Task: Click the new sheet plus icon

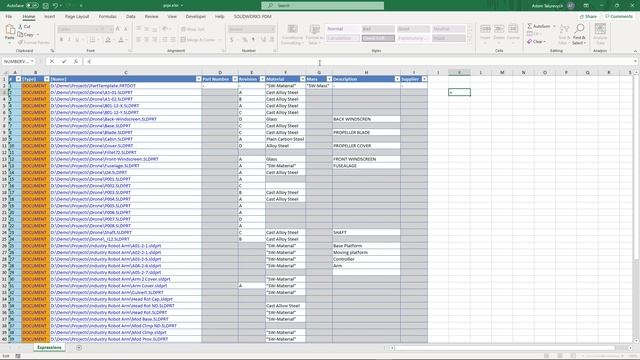Action: [x=79, y=347]
